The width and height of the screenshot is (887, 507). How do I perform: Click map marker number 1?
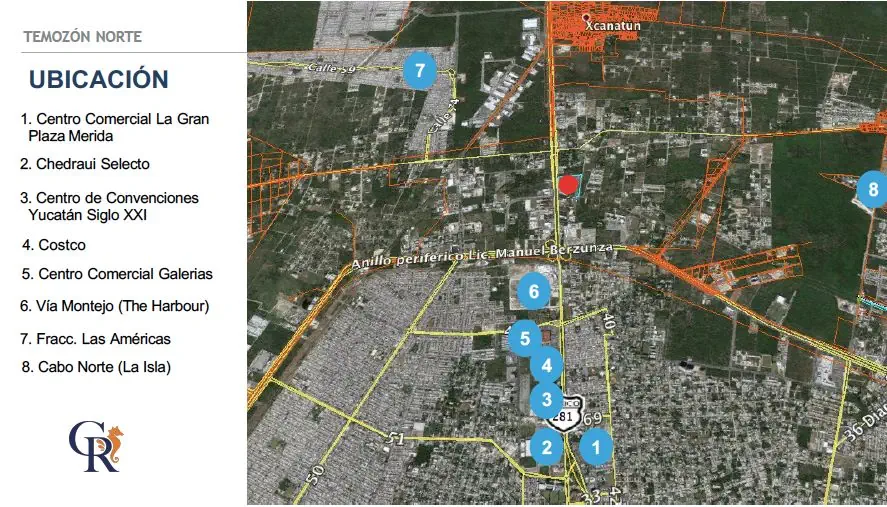click(596, 447)
